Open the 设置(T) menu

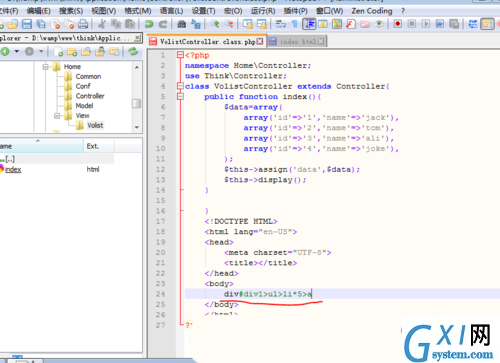(x=203, y=11)
